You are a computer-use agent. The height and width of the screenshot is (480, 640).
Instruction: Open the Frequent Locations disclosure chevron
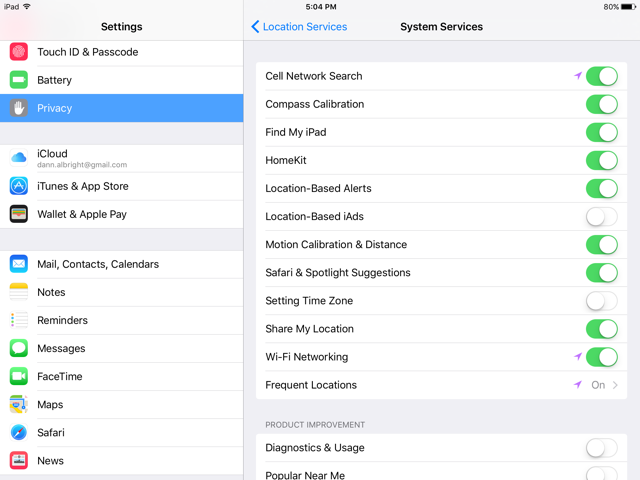615,385
